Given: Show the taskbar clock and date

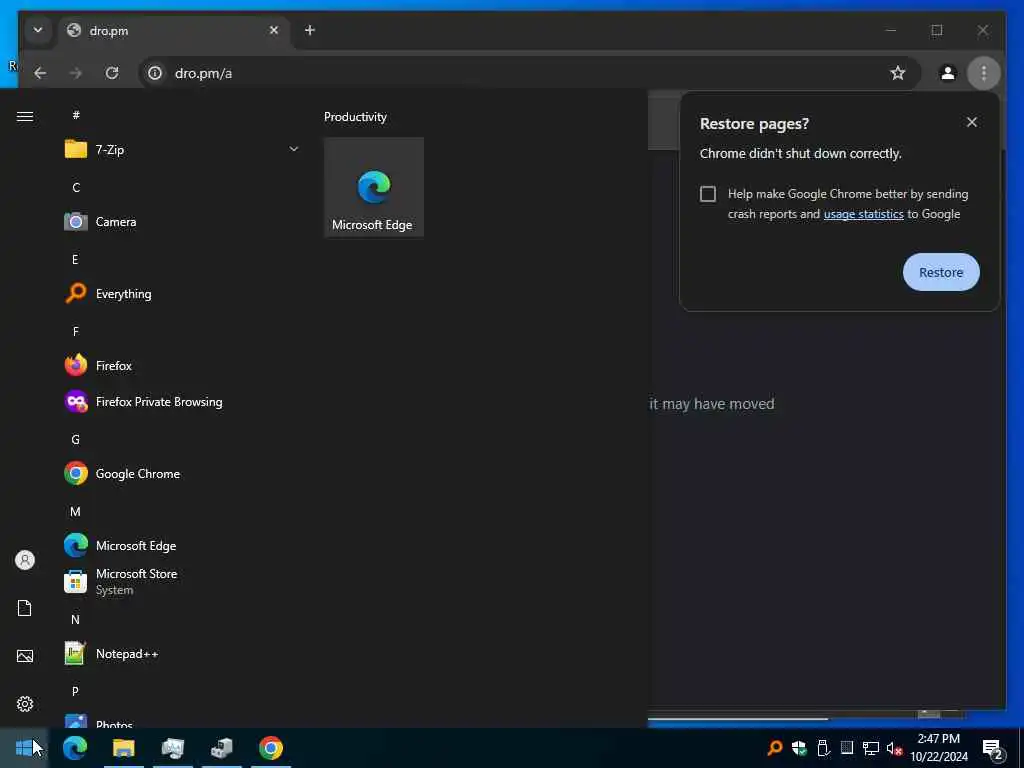Looking at the screenshot, I should click(x=939, y=748).
